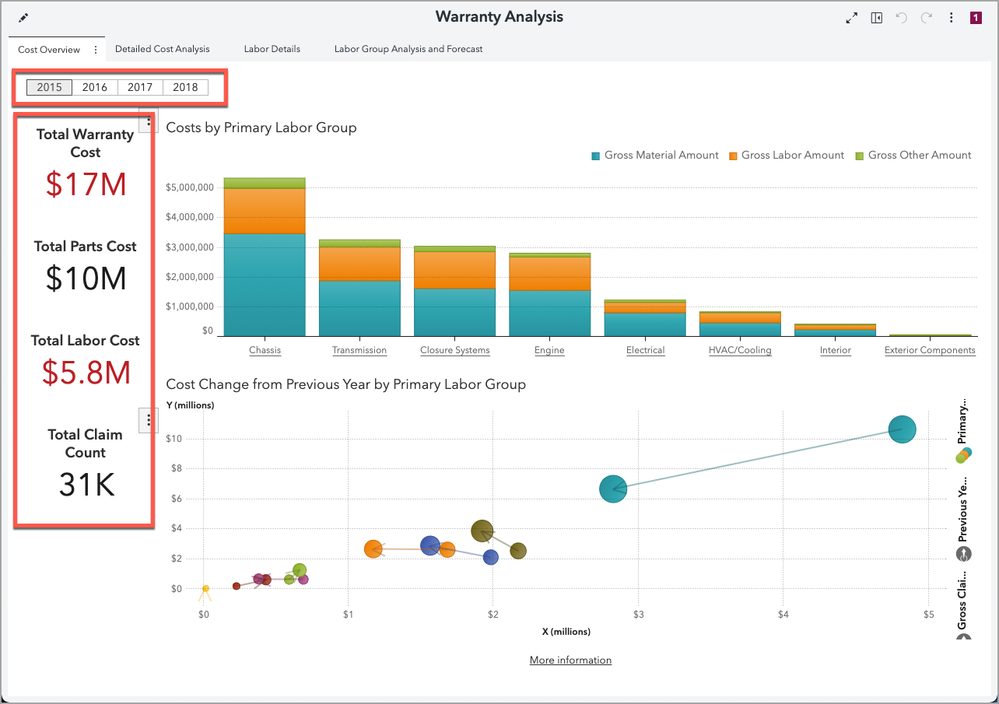The image size is (999, 704).
Task: Click the Chassis category axis label
Action: (x=264, y=351)
